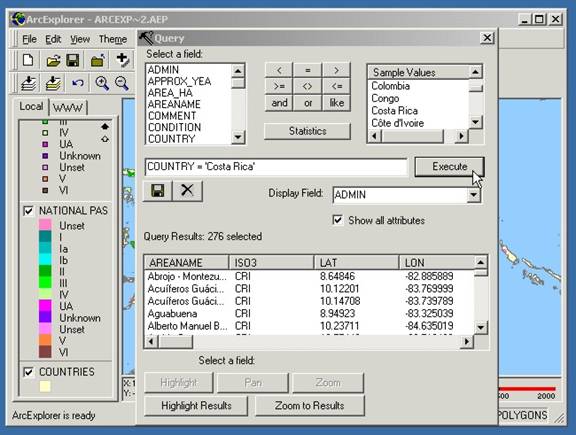Screen dimensions: 576x435
Task: Open the Theme menu
Action: (x=113, y=39)
